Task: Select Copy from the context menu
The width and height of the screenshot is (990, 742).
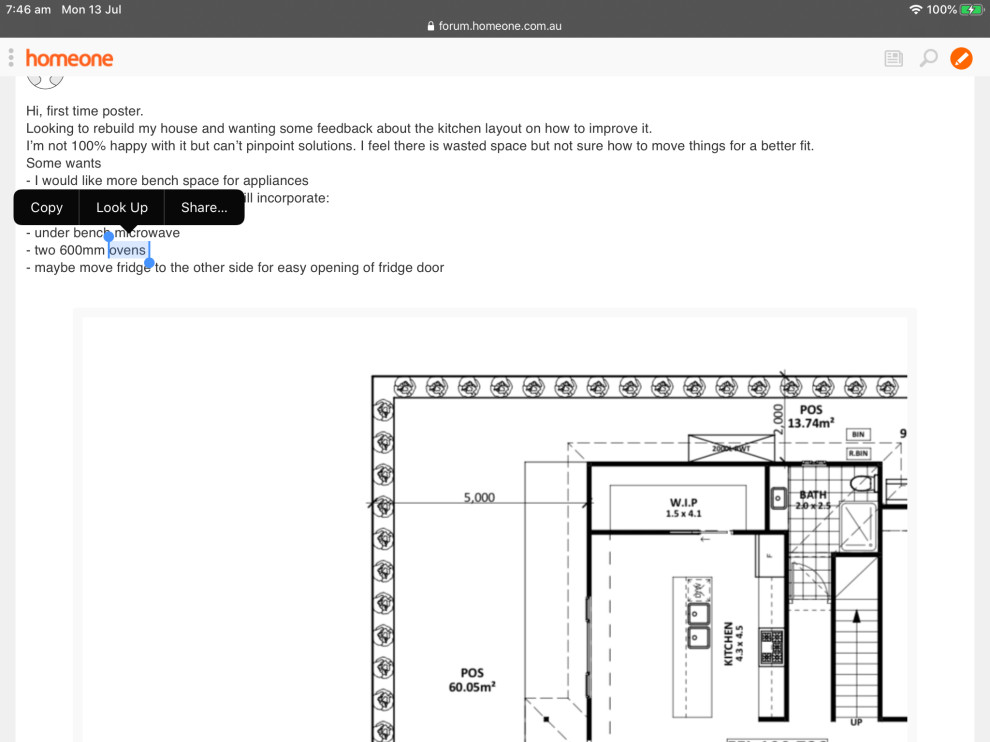Action: pyautogui.click(x=45, y=207)
